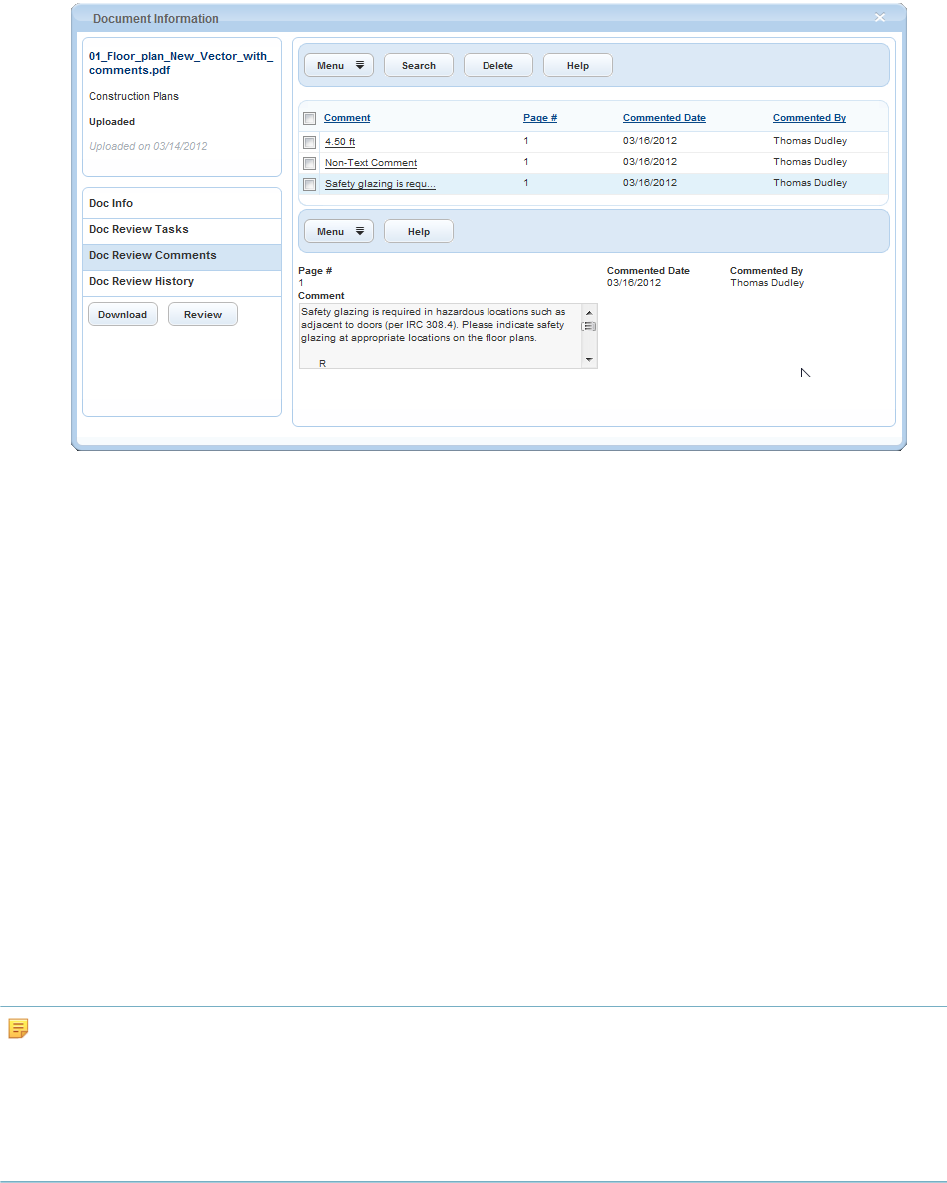Sort by Commented Date column header
The height and width of the screenshot is (1183, 947).
point(664,118)
